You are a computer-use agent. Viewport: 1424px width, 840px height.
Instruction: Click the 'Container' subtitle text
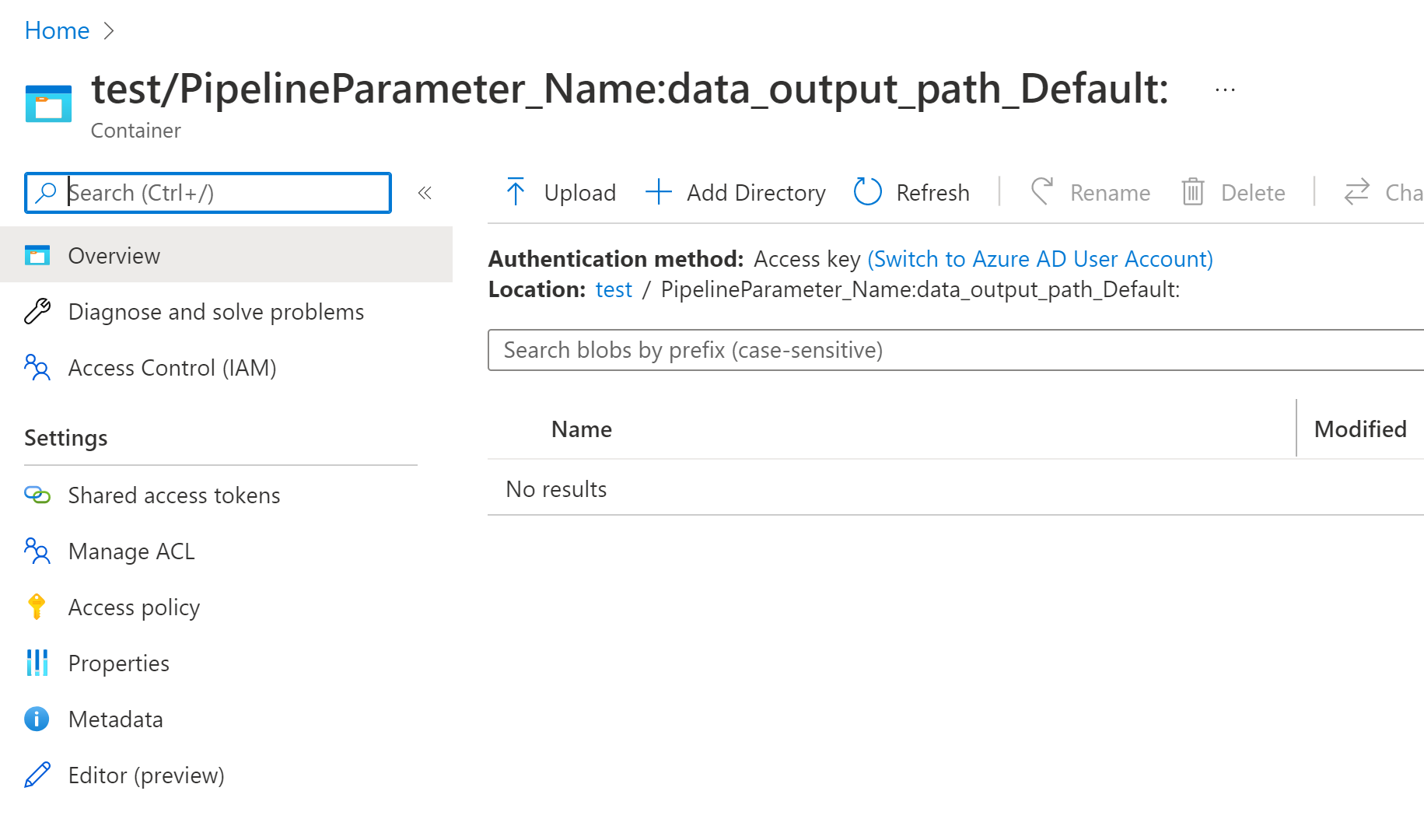(136, 130)
